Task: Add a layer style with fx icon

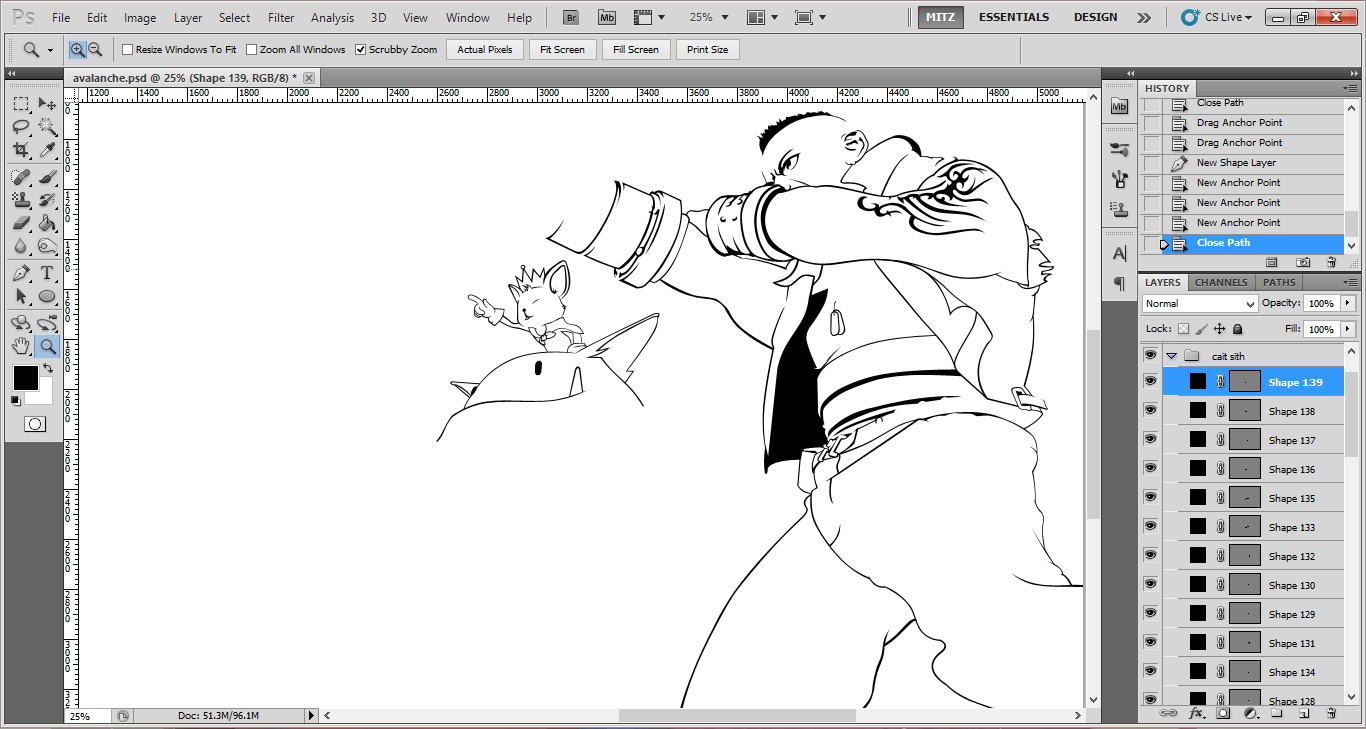Action: point(1196,714)
